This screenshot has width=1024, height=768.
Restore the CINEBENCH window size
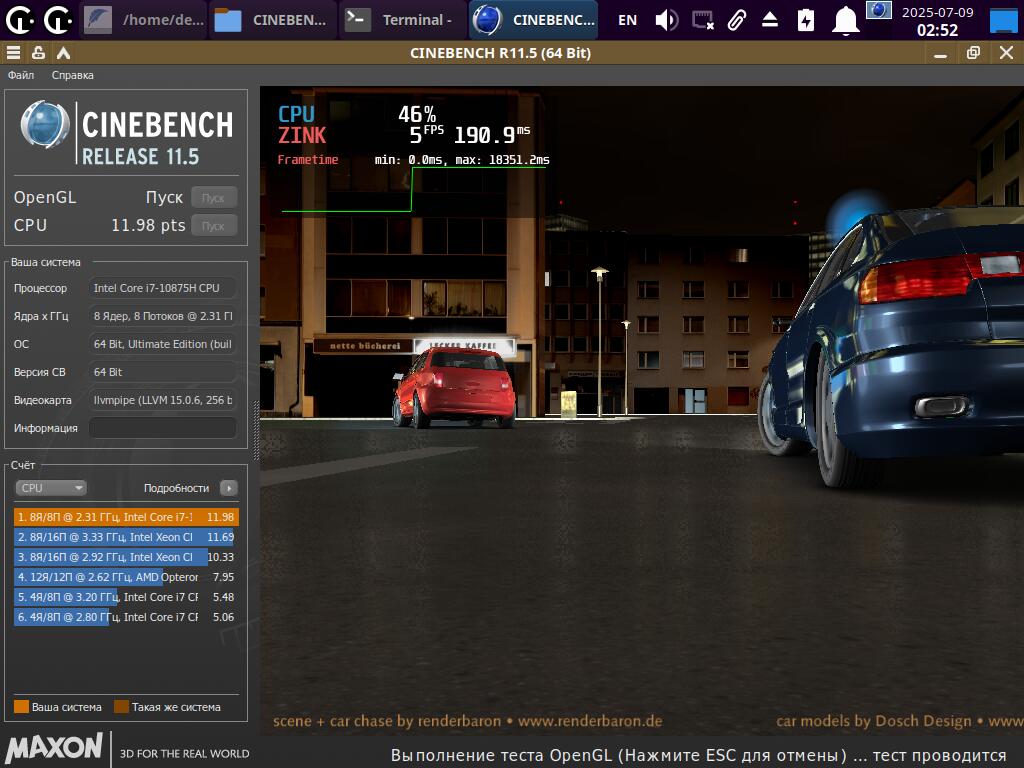click(973, 53)
